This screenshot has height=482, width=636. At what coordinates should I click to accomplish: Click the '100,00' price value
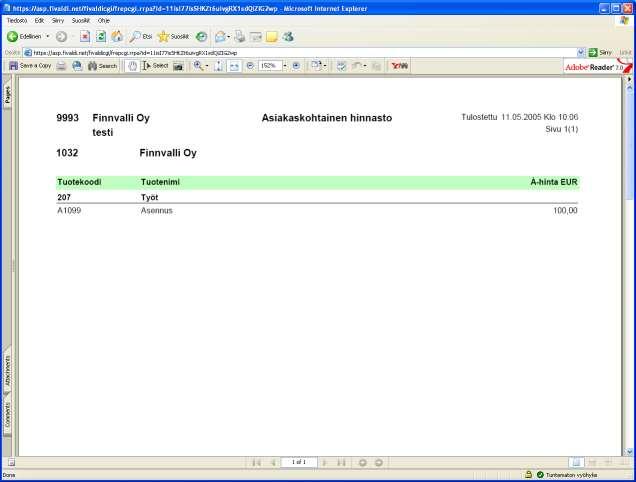pos(565,211)
